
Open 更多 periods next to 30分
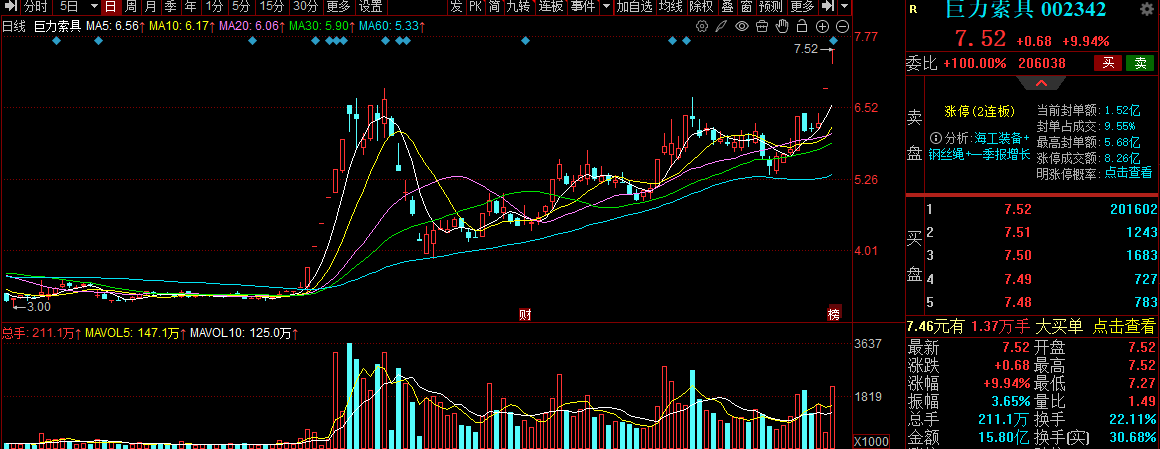click(338, 7)
